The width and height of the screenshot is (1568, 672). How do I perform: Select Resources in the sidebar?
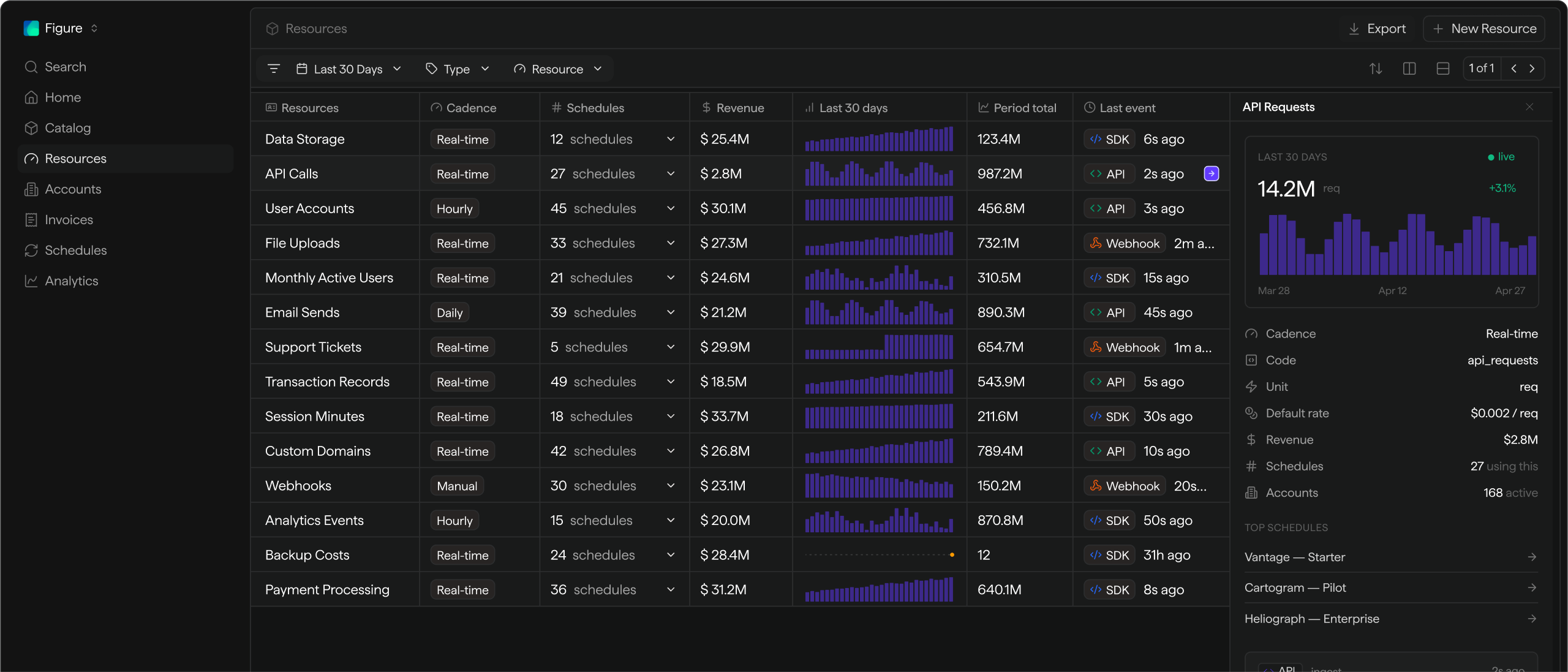(x=126, y=159)
